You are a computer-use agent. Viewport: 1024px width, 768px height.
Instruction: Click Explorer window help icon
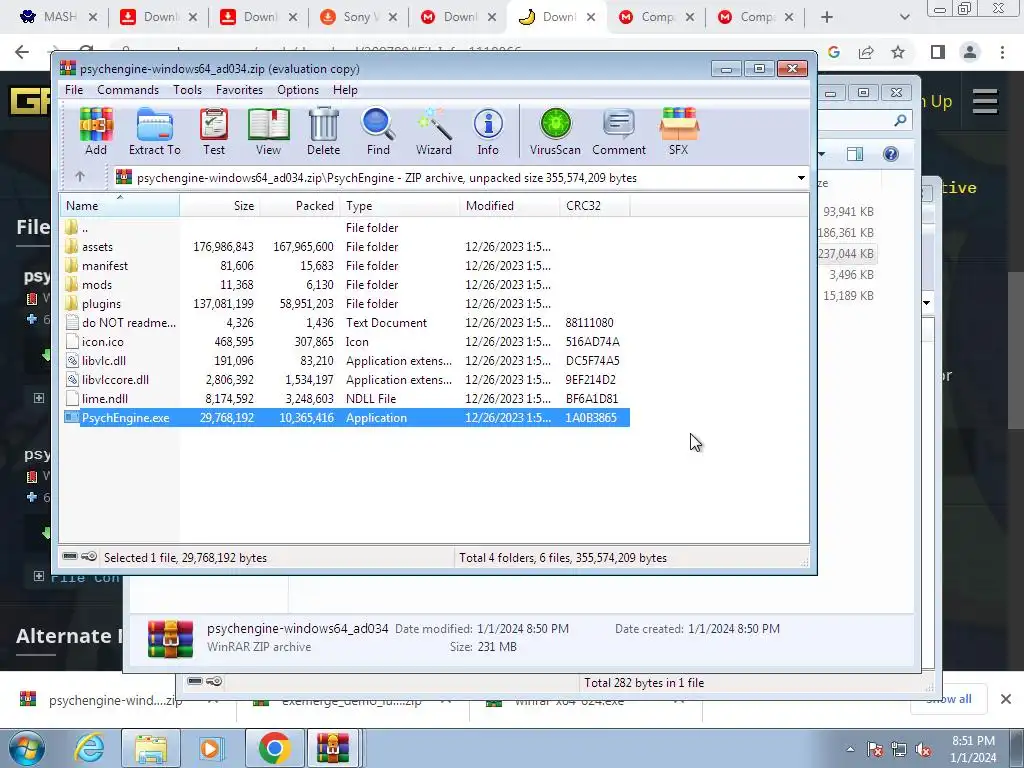tap(890, 153)
